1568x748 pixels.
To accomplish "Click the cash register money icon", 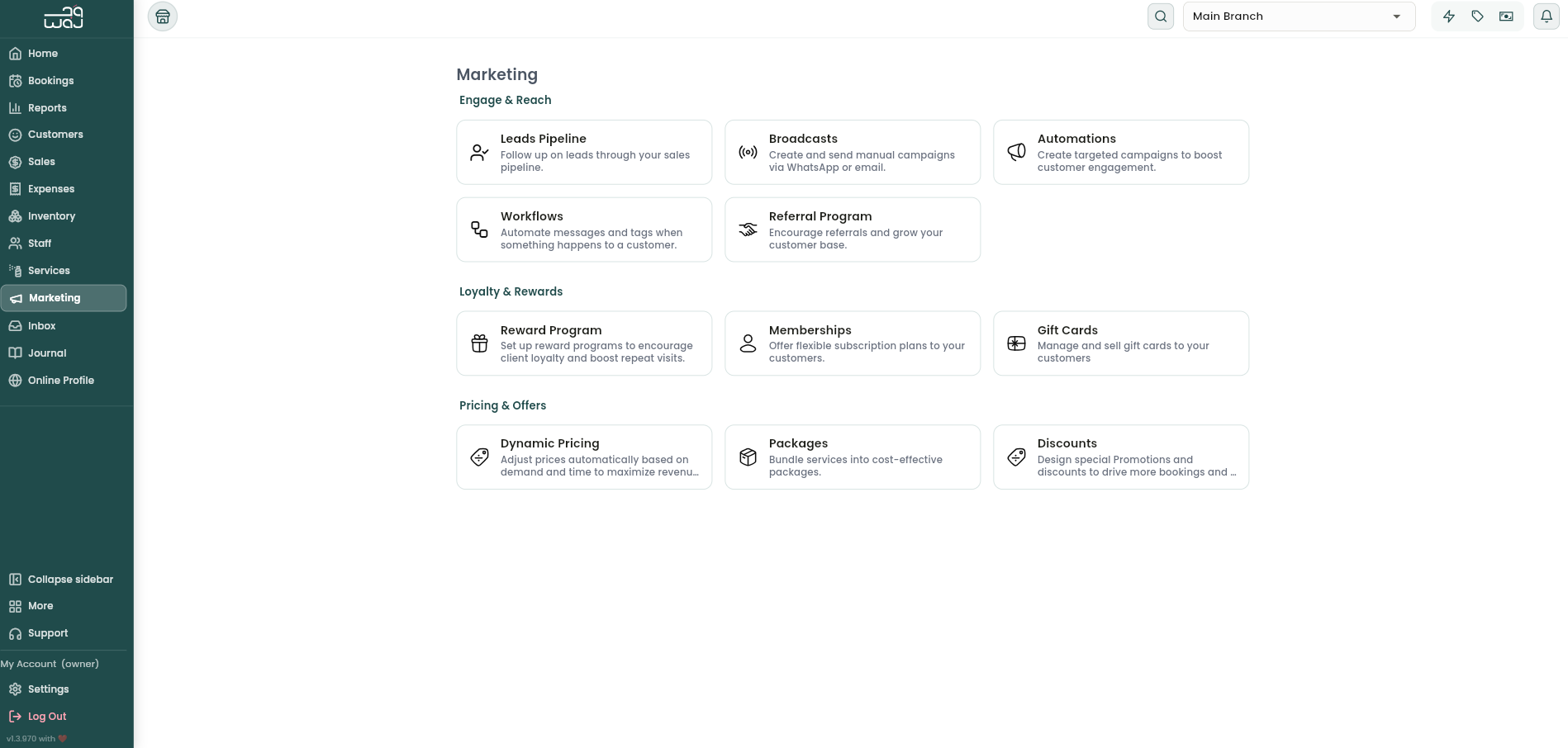I will coord(1506,17).
